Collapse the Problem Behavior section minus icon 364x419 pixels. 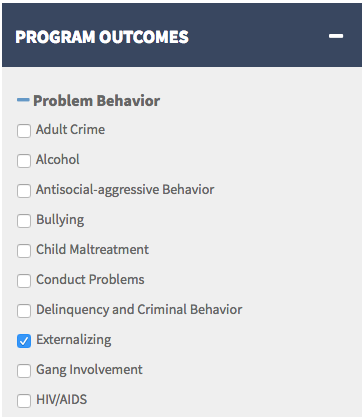tap(23, 100)
